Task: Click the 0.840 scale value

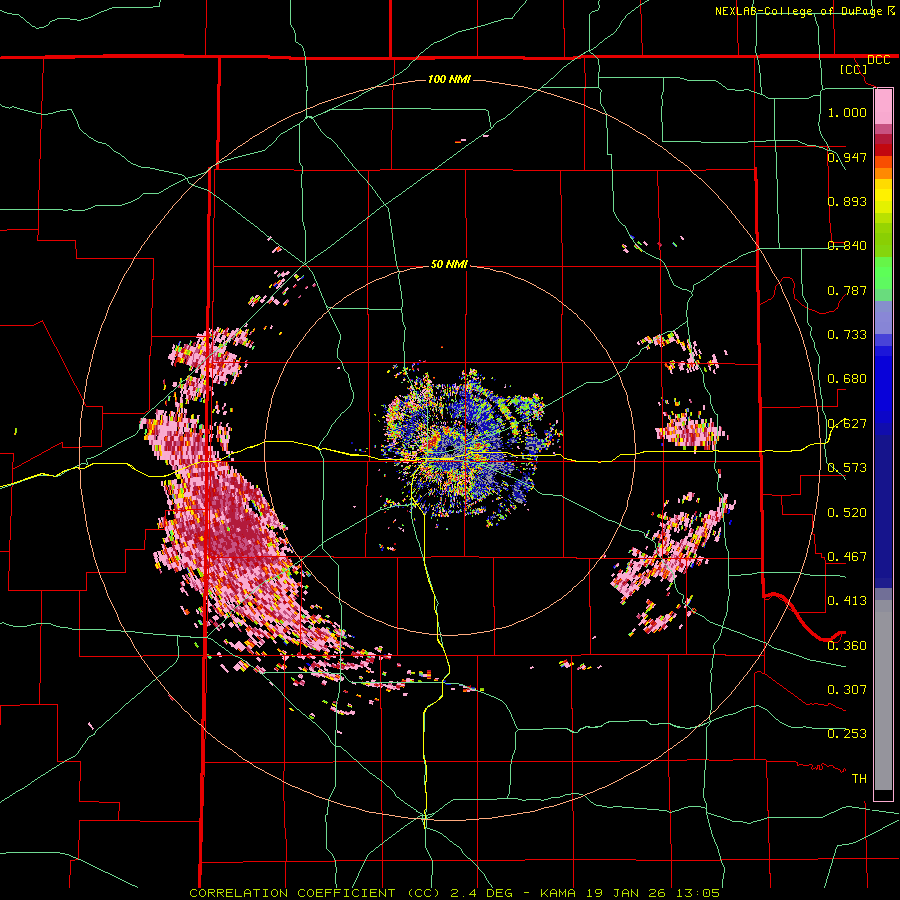Action: 847,246
